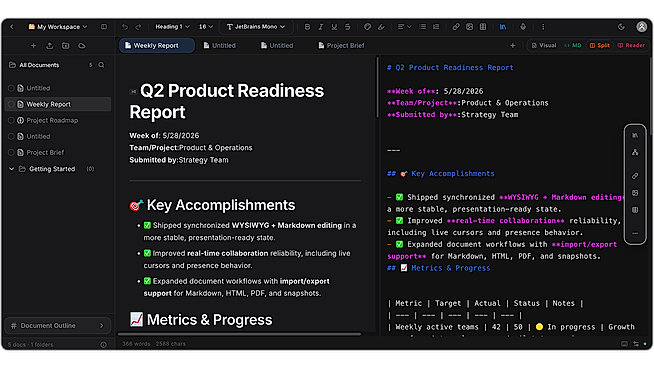Image resolution: width=654 pixels, height=368 pixels.
Task: Collapse the Getting Started folder
Action: (x=12, y=169)
